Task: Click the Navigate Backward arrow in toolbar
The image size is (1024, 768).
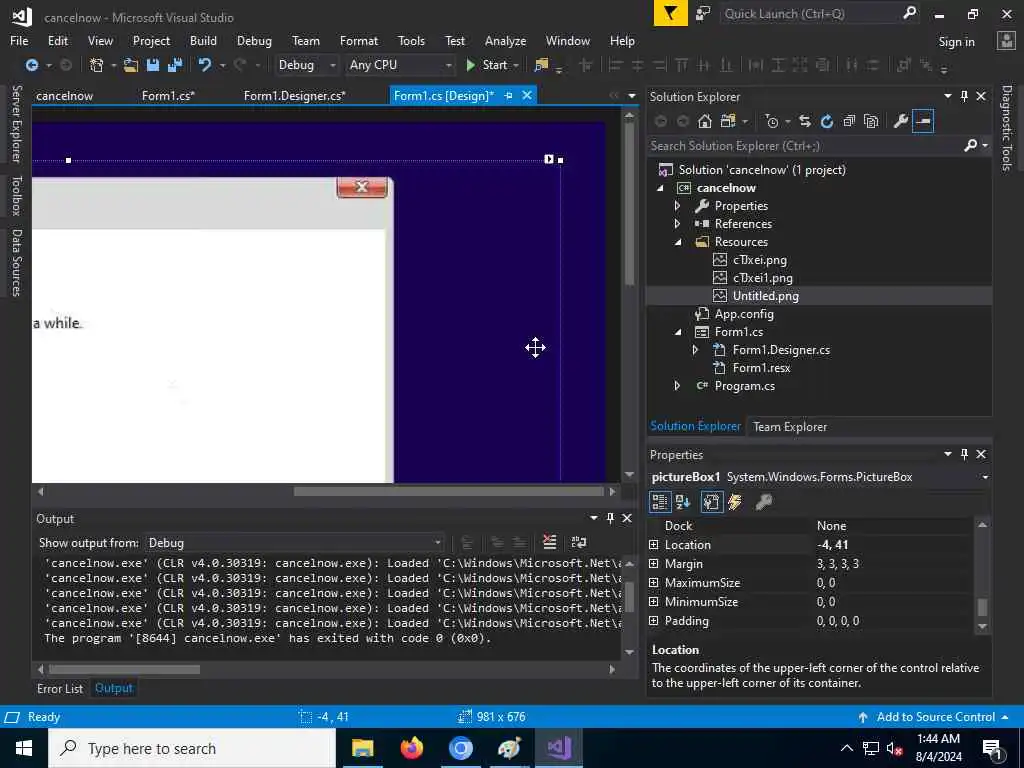Action: pyautogui.click(x=31, y=65)
